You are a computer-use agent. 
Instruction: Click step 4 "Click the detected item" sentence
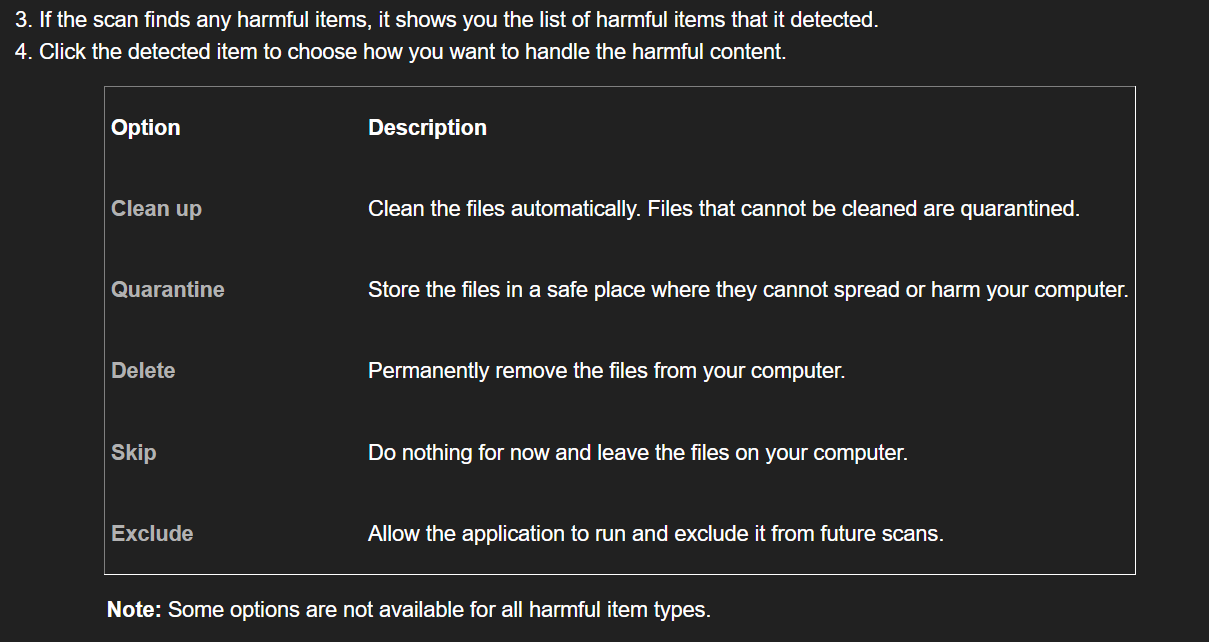(x=401, y=52)
